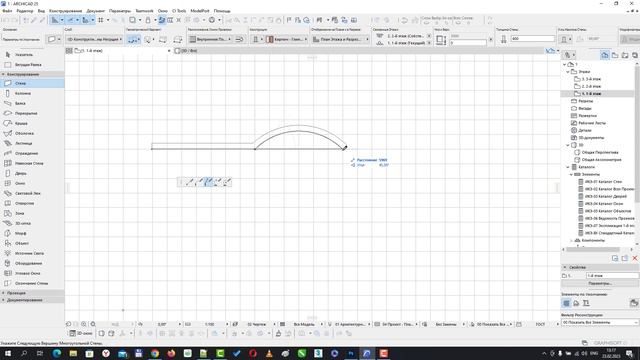Open the Teamwork menu
This screenshot has height=360, width=640.
pyautogui.click(x=144, y=11)
